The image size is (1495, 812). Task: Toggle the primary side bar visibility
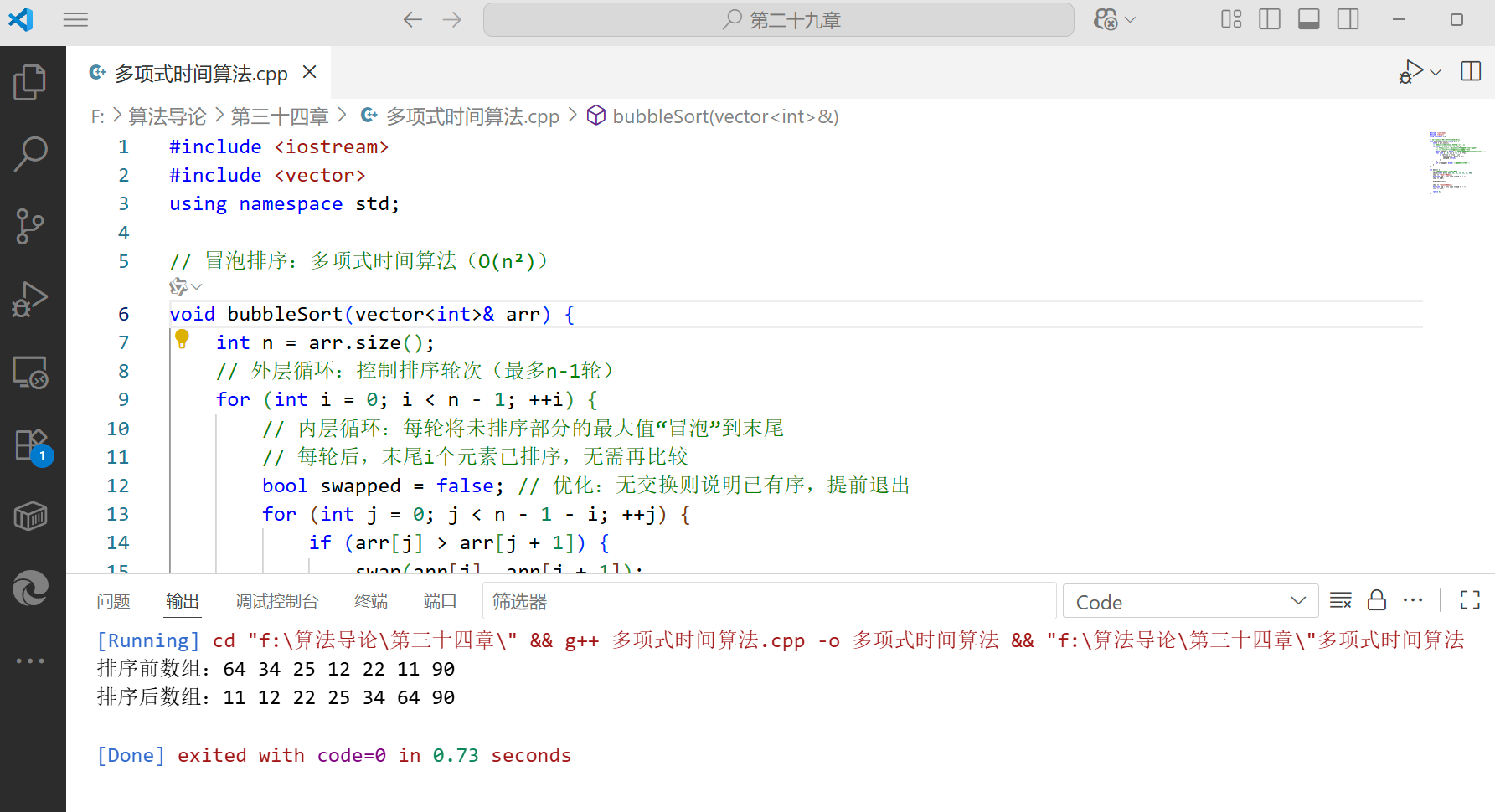[x=1270, y=19]
